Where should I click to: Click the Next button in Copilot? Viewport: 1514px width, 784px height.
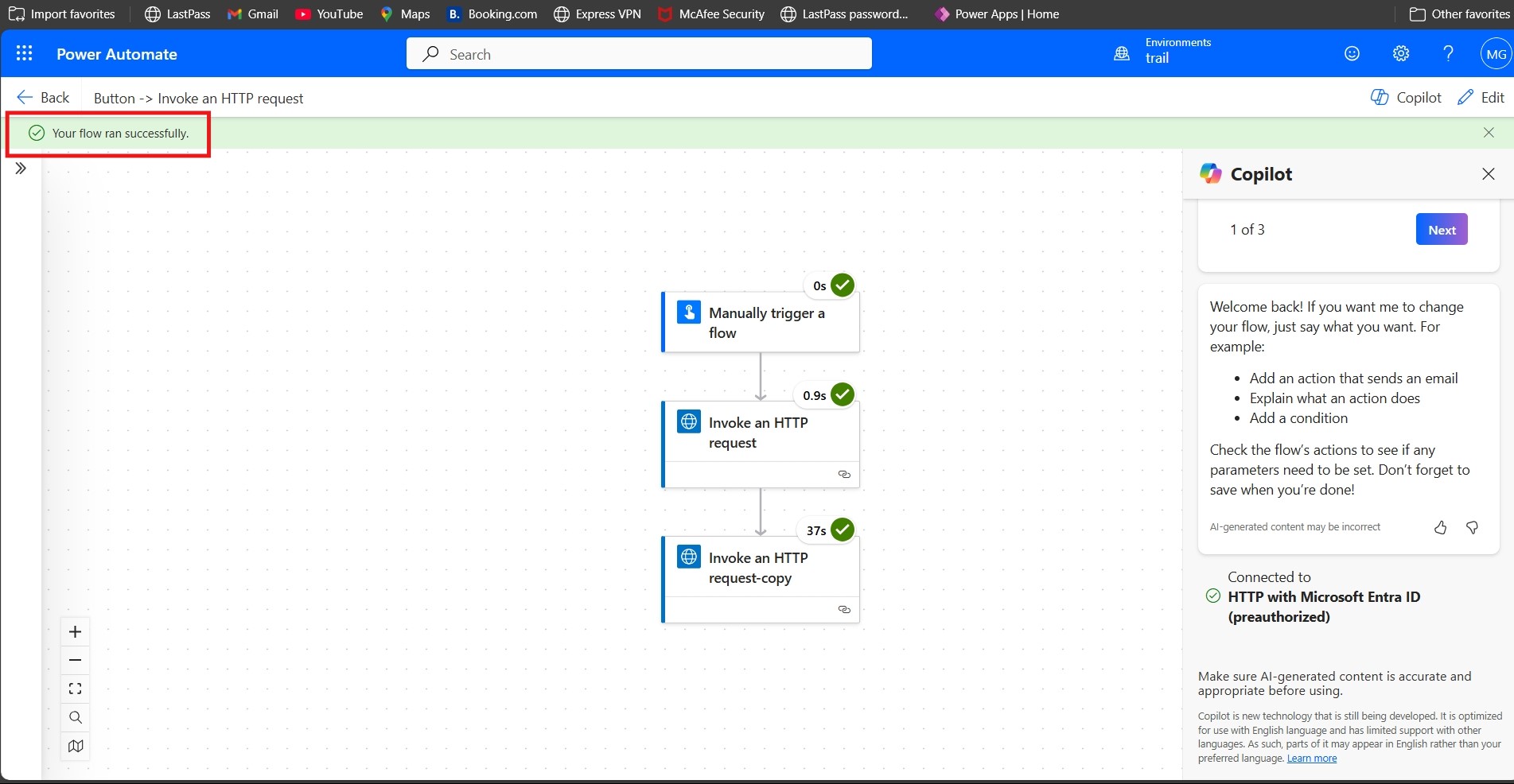pos(1441,230)
